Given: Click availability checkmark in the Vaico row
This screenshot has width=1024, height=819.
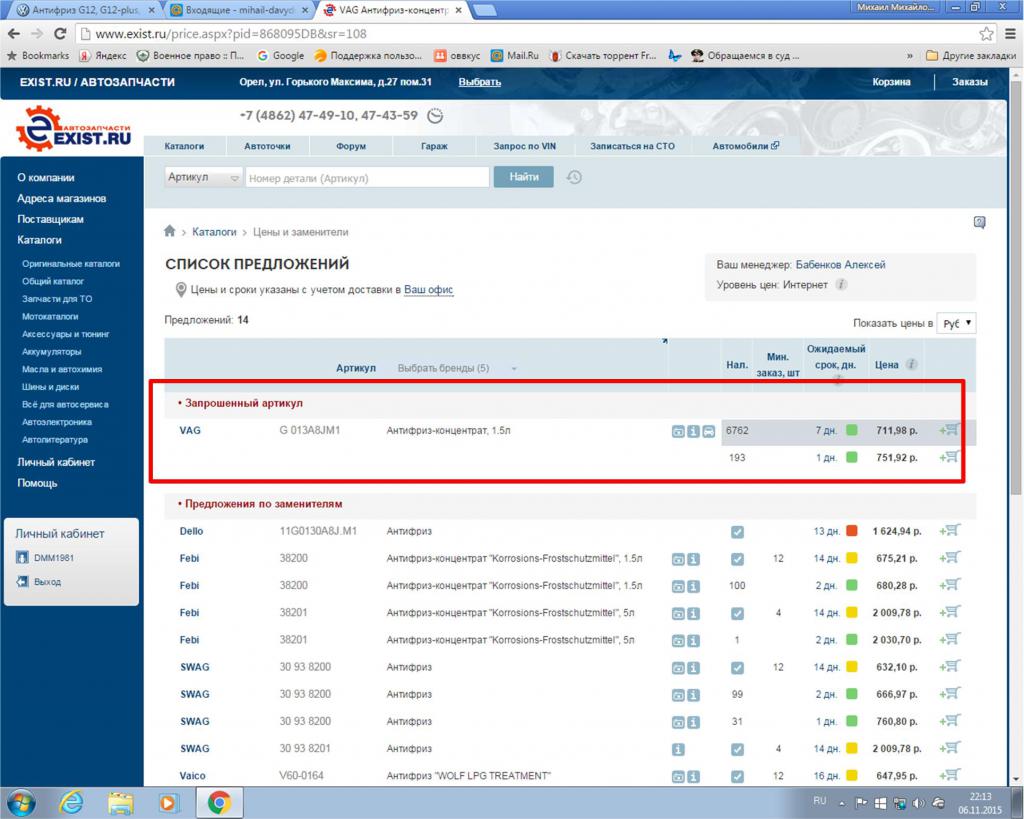Looking at the screenshot, I should pyautogui.click(x=737, y=777).
